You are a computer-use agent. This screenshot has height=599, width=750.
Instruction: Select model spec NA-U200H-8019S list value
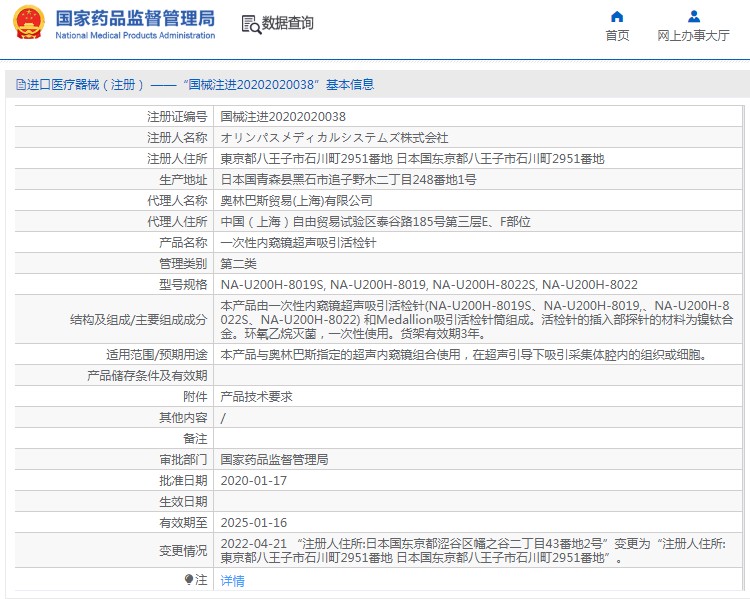[429, 285]
